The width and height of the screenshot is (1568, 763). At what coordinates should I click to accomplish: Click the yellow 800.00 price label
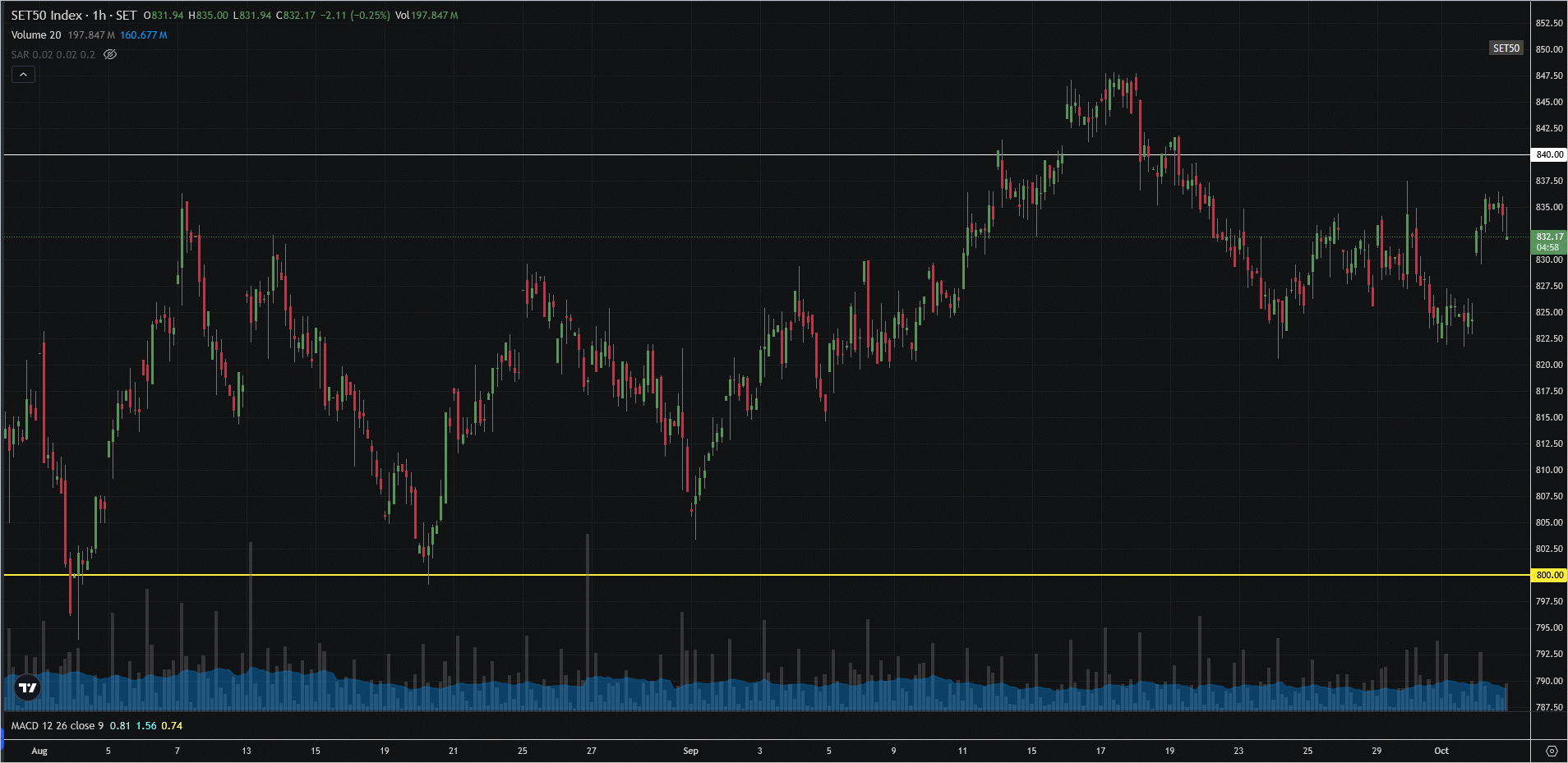tap(1549, 575)
